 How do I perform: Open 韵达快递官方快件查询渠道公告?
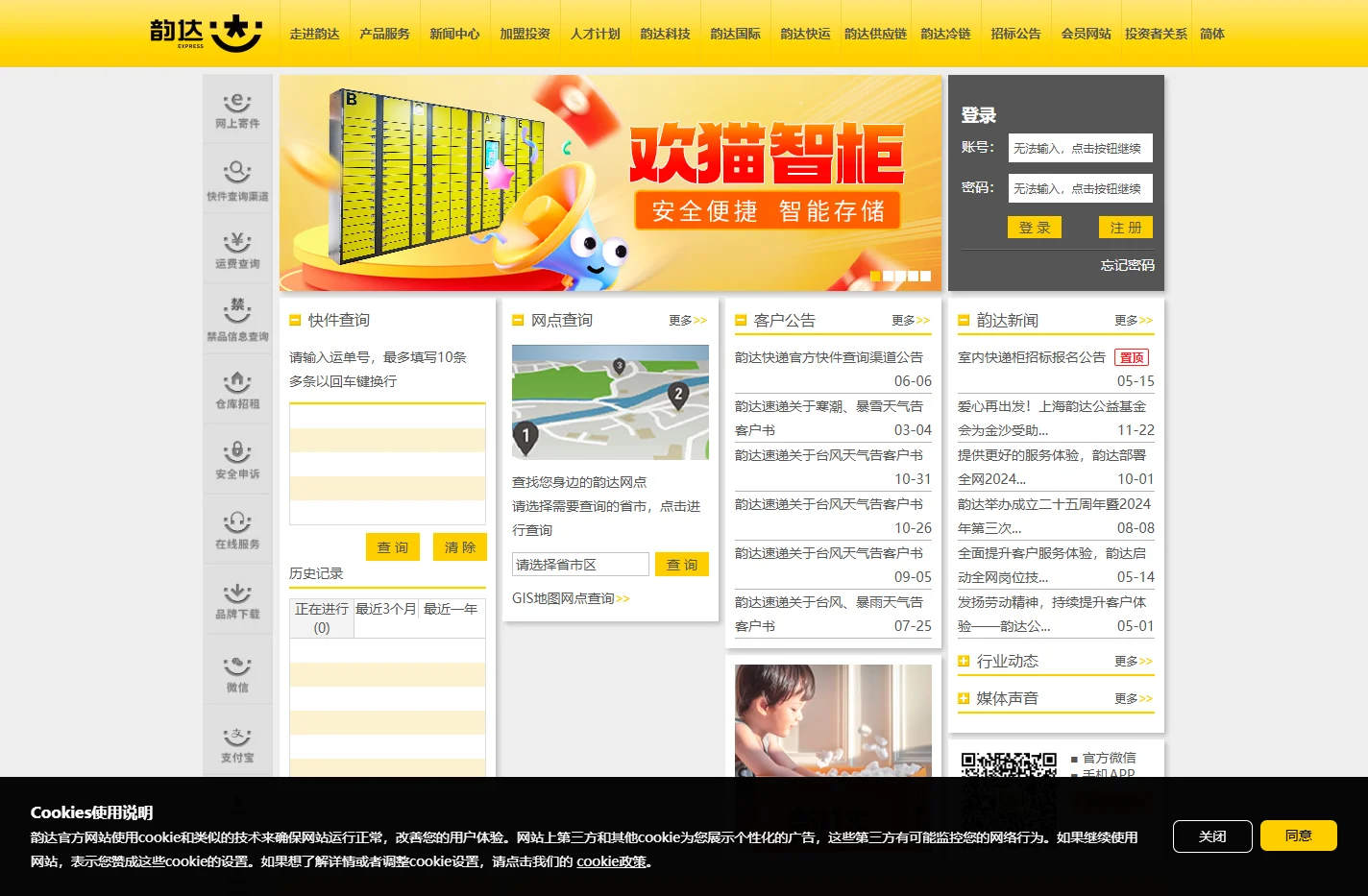click(828, 357)
